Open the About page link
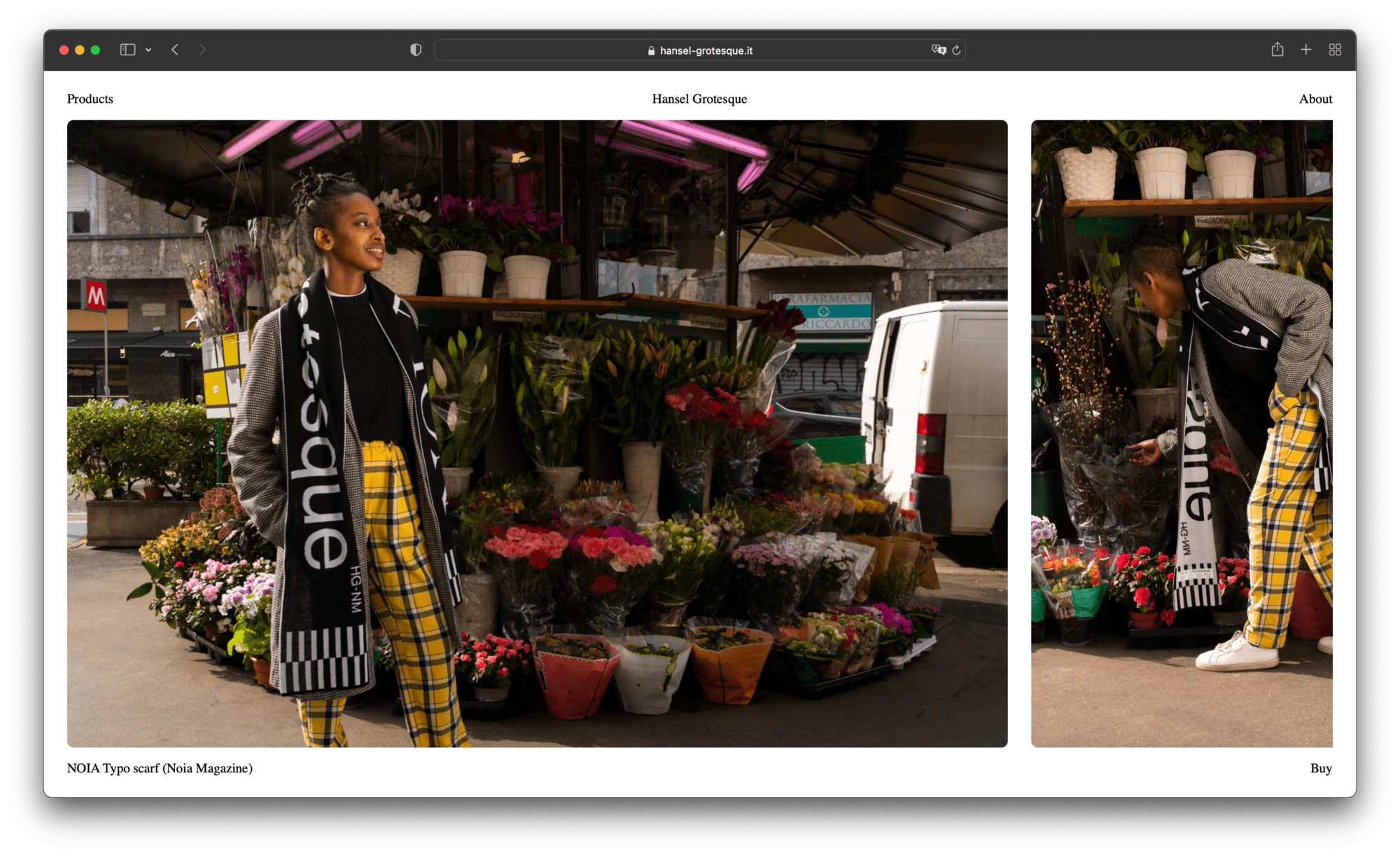This screenshot has height=855, width=1400. pos(1315,99)
